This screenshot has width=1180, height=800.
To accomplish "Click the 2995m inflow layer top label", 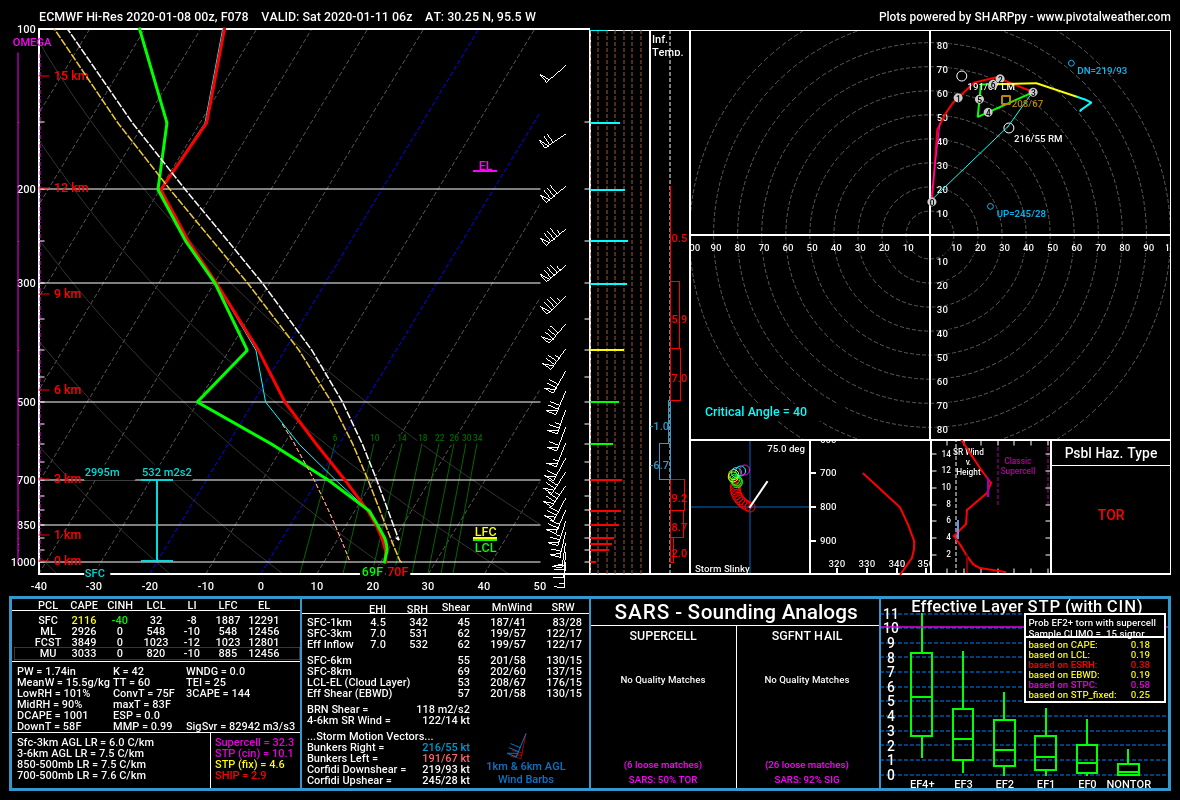I will (102, 473).
